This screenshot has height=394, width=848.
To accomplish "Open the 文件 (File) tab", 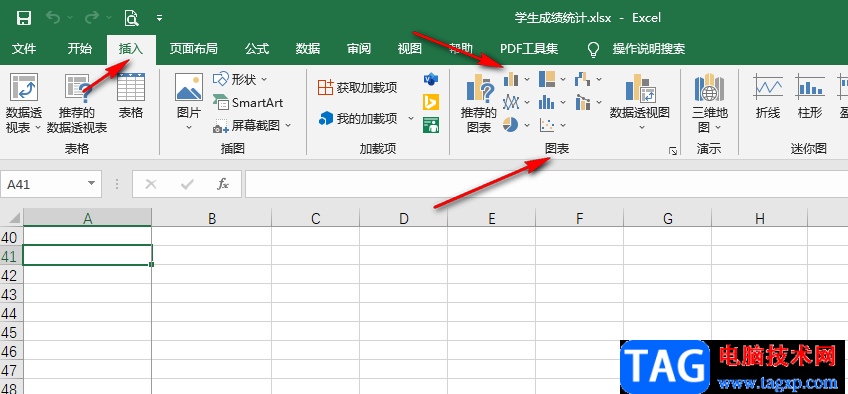I will coord(24,49).
